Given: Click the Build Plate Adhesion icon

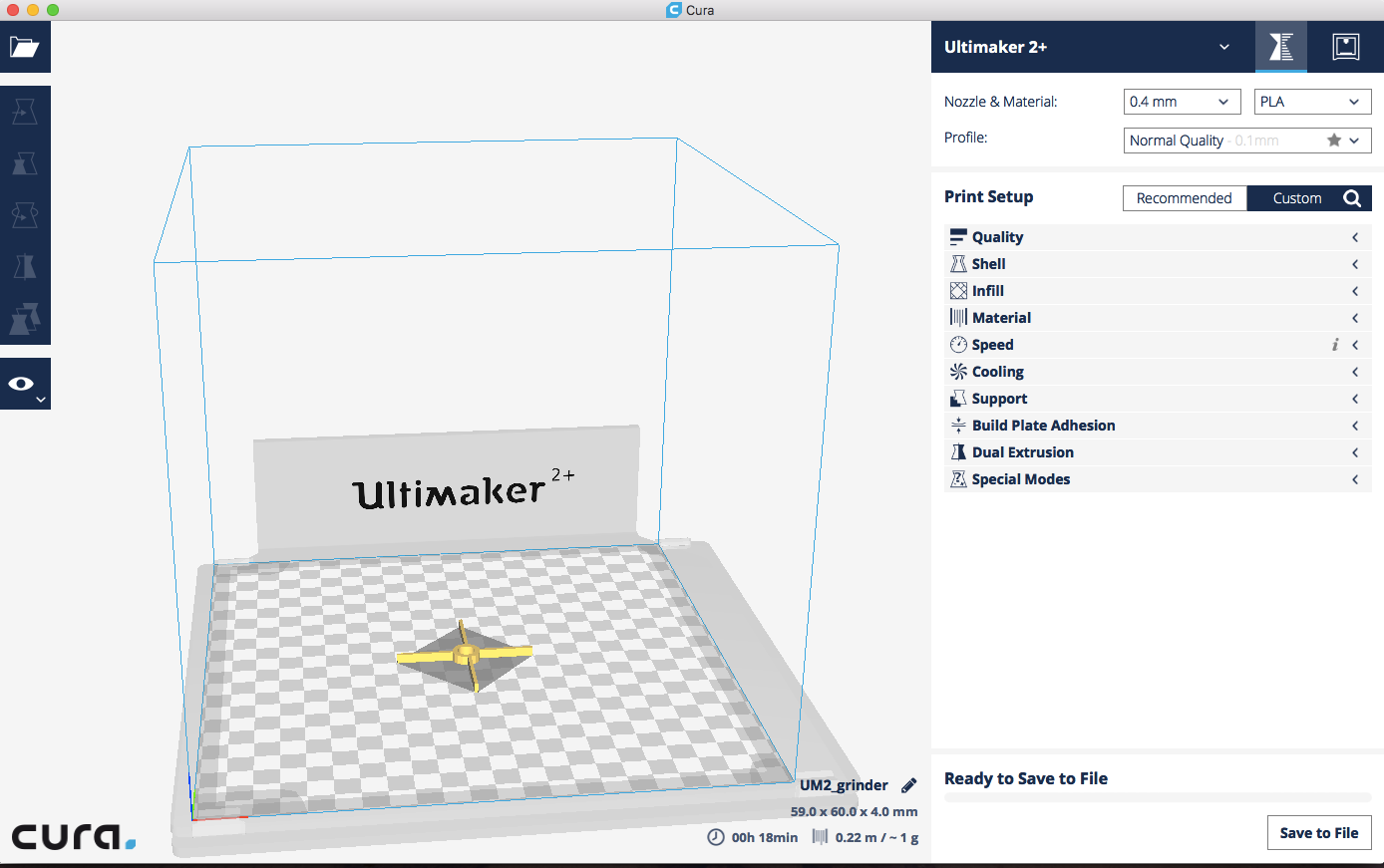Looking at the screenshot, I should point(958,426).
